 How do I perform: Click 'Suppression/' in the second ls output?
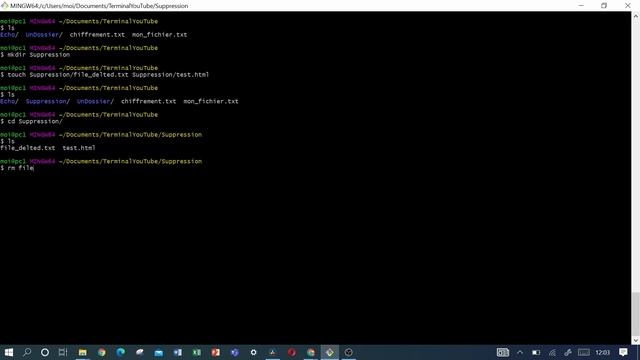tap(48, 101)
